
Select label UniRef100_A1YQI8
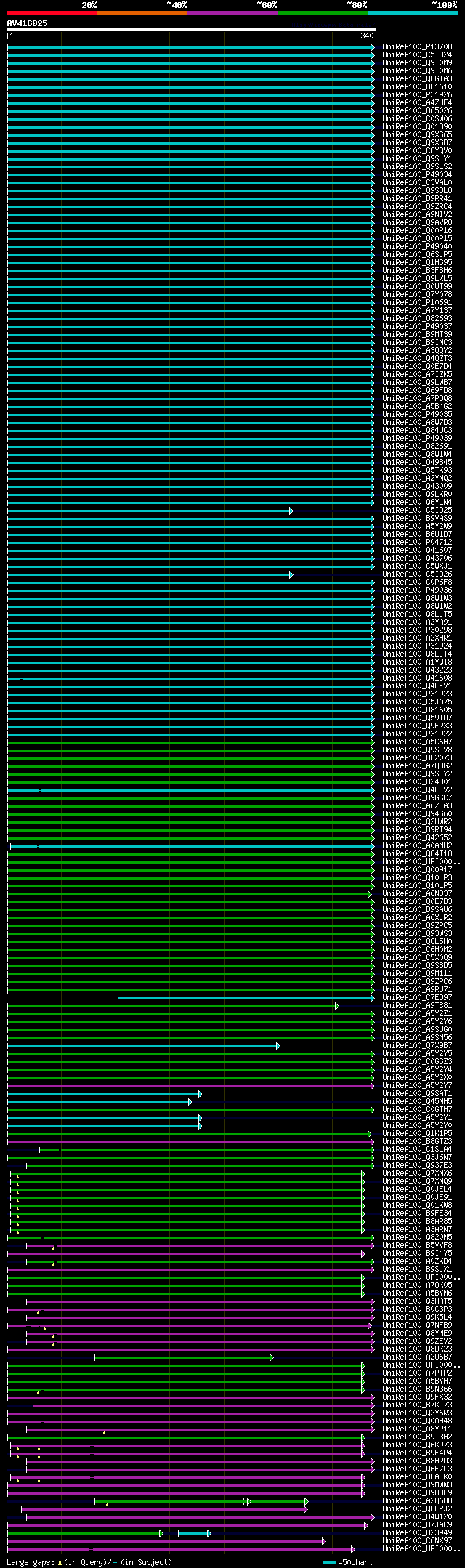point(417,662)
